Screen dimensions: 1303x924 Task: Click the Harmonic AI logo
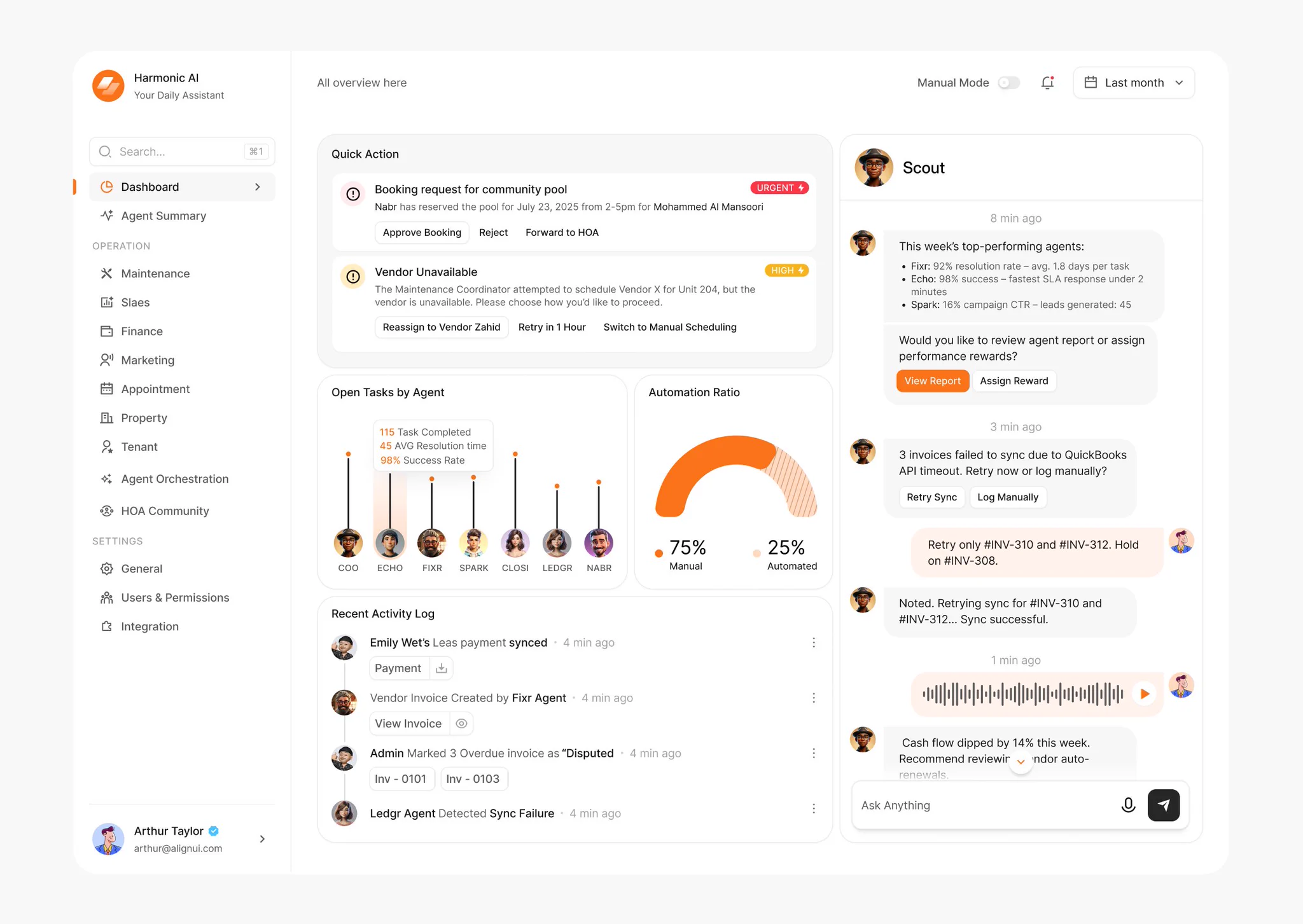click(108, 86)
